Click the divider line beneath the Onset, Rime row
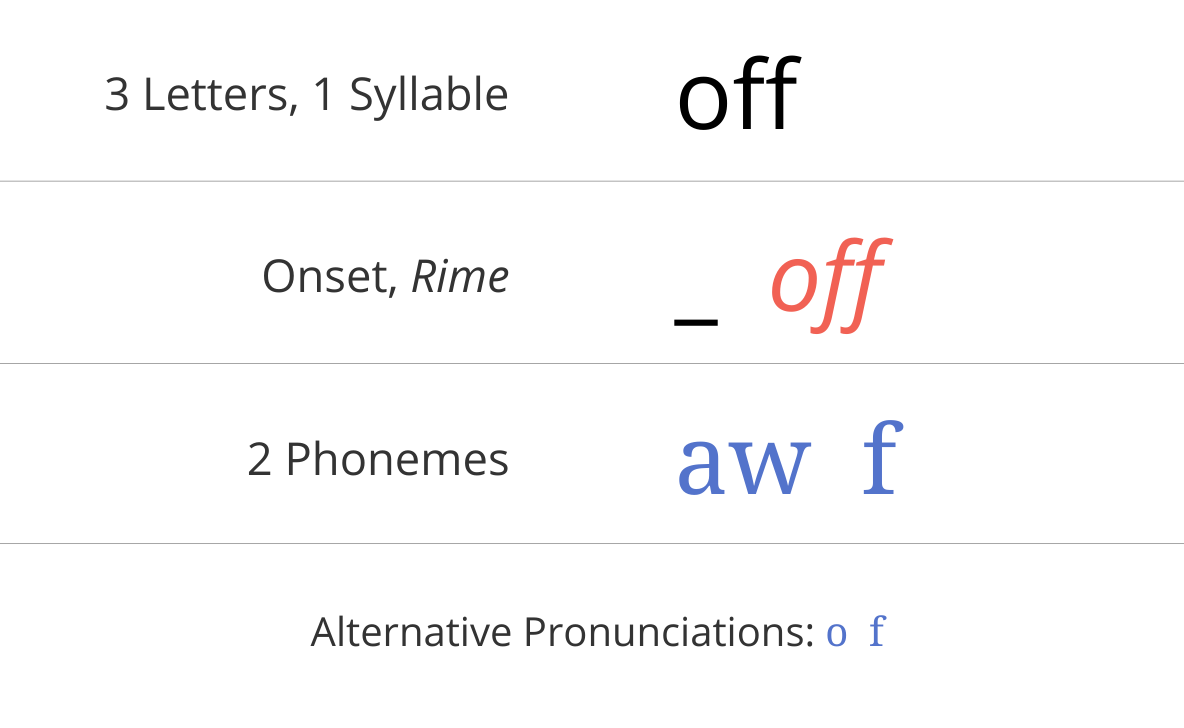1184x728 pixels. 592,364
